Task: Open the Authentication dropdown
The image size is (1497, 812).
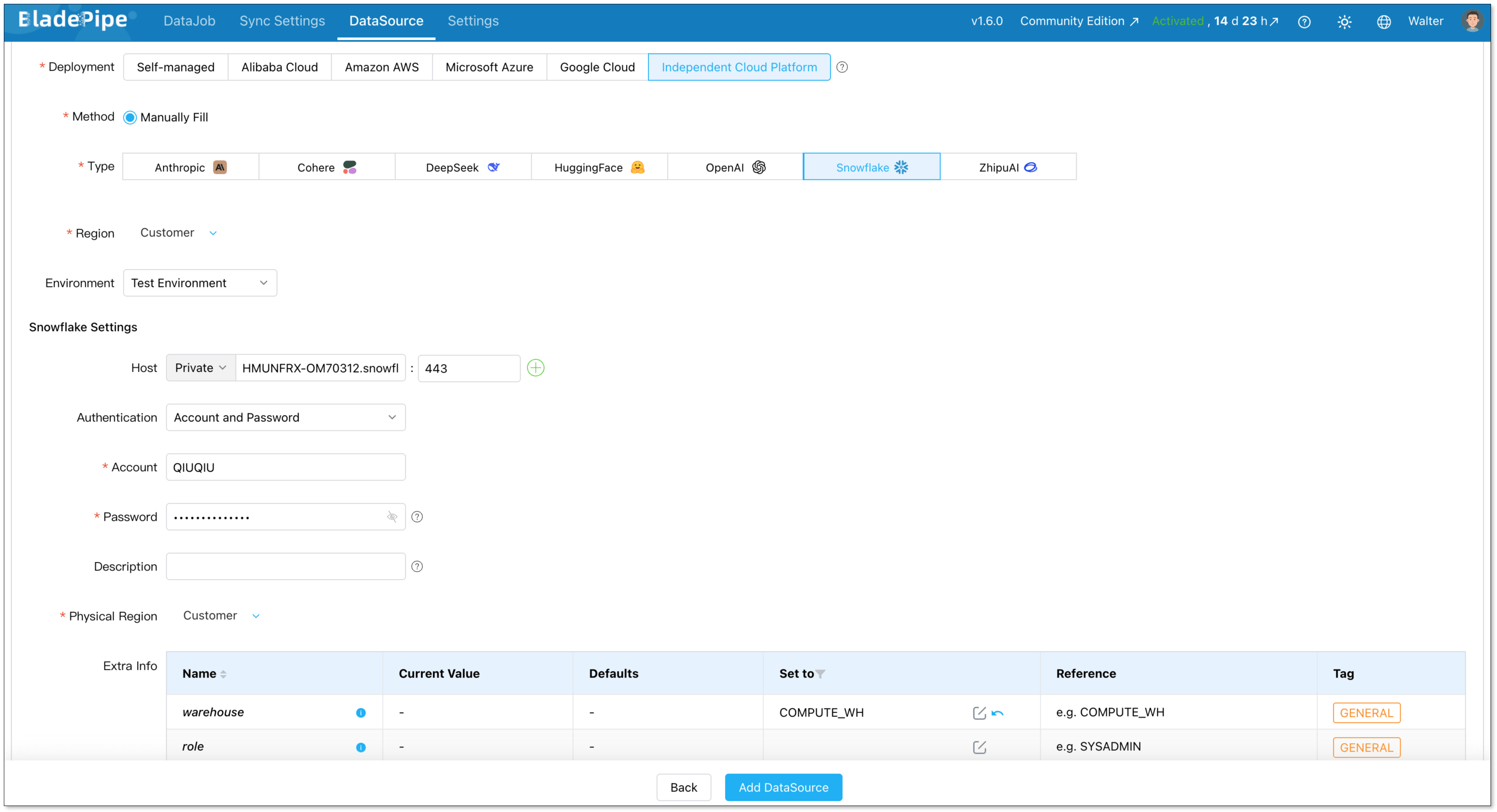Action: pos(285,418)
